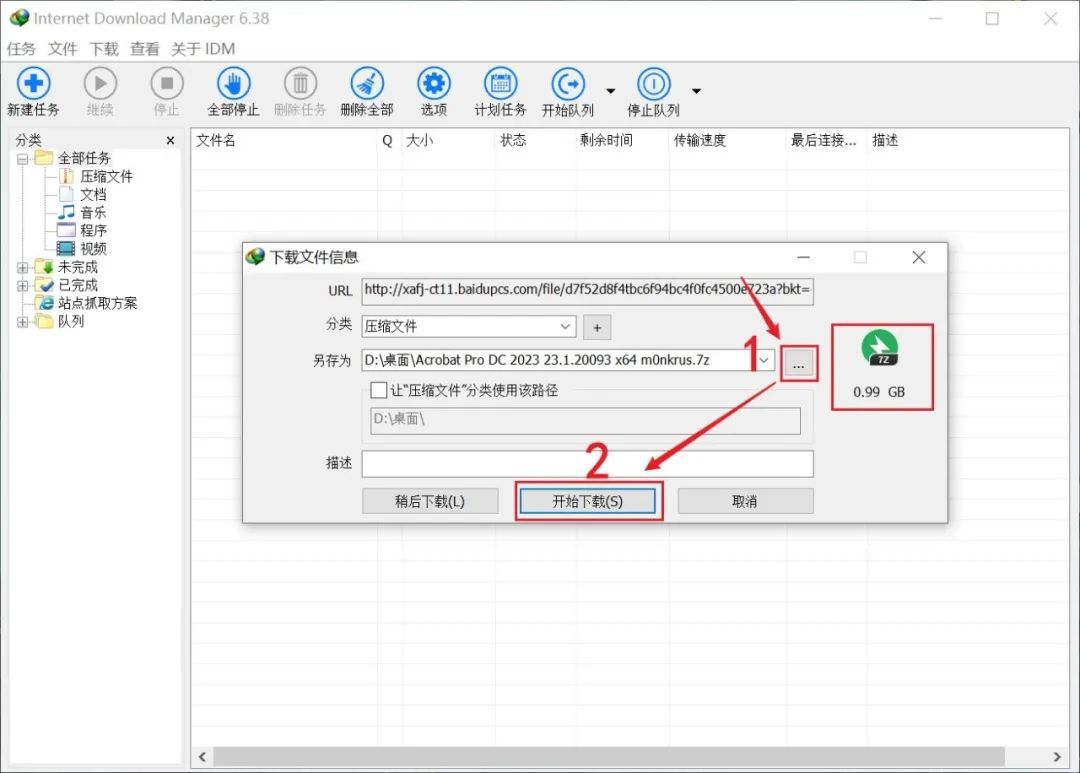Enable 让"压缩文件"分类使用该路径 checkbox
The width and height of the screenshot is (1080, 773).
click(378, 391)
